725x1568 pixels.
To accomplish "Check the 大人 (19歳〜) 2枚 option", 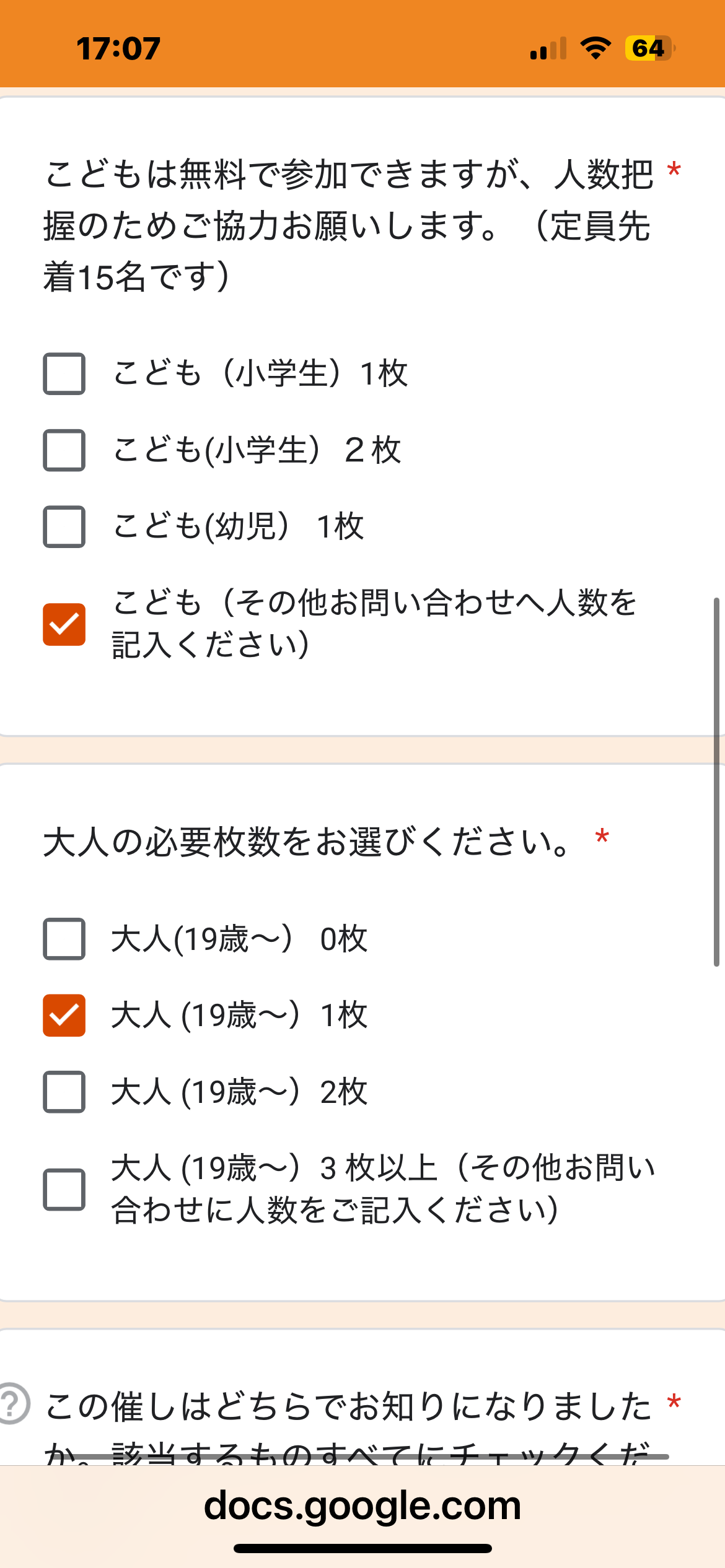I will pos(64,1092).
